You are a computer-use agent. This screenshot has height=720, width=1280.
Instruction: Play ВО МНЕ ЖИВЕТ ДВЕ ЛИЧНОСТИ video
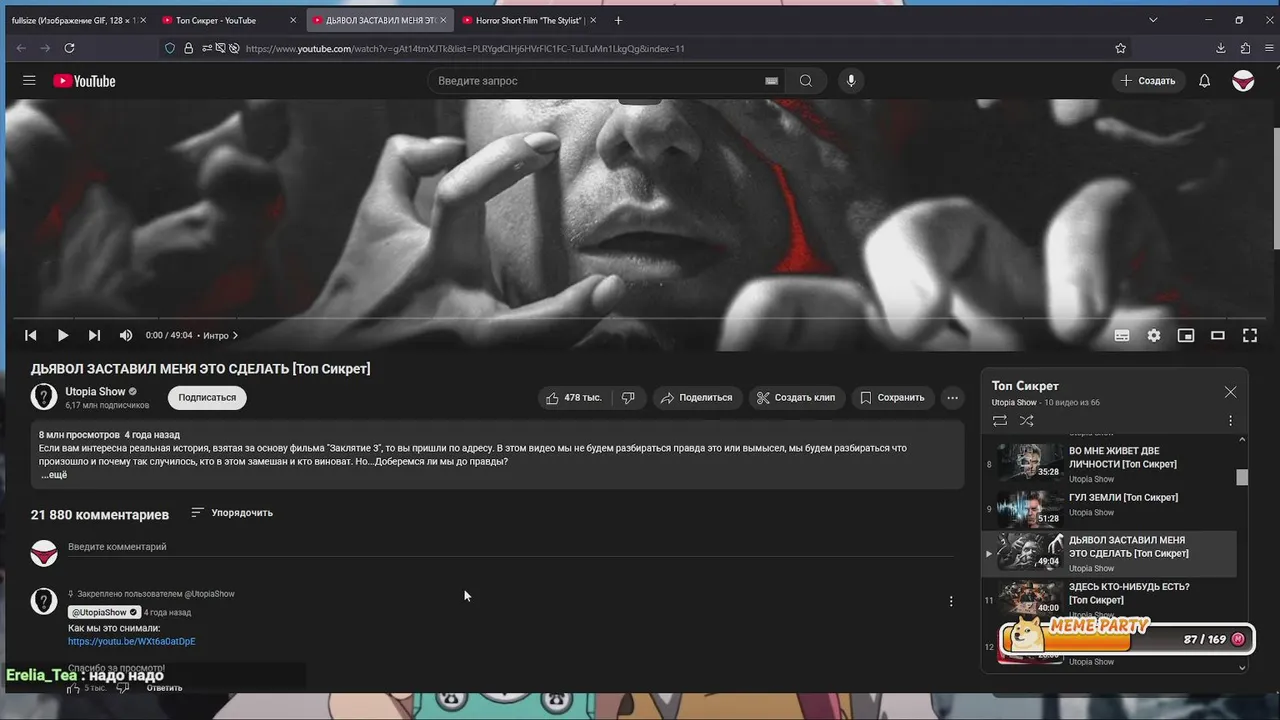1108,464
